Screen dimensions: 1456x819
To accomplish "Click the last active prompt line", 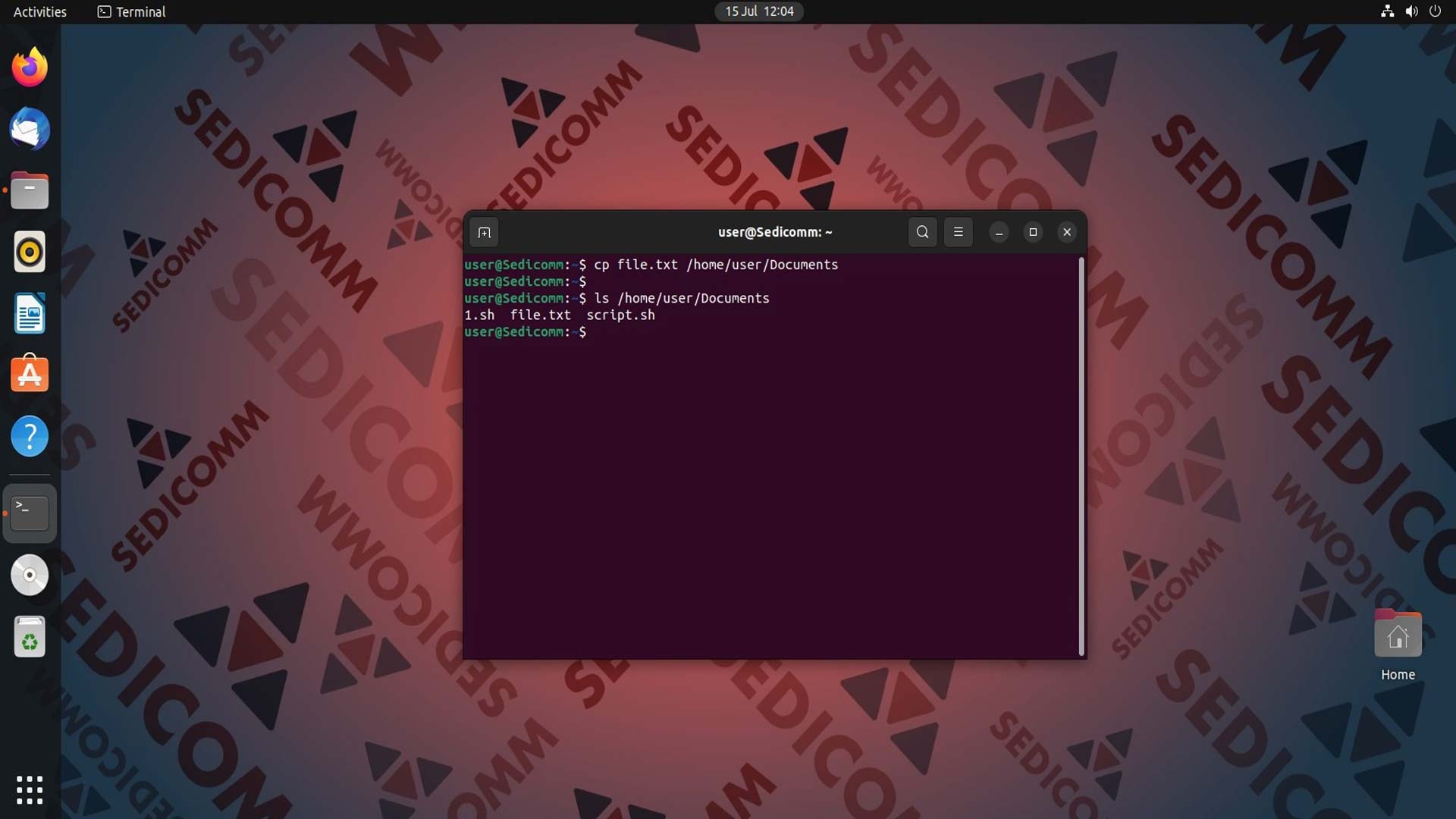I will [526, 331].
